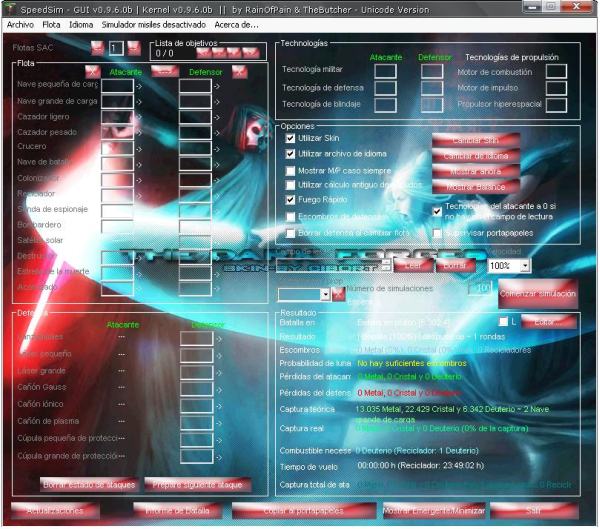Click attacker Tecnología militar input field
Screen dimensions: 600x529
[385, 71]
